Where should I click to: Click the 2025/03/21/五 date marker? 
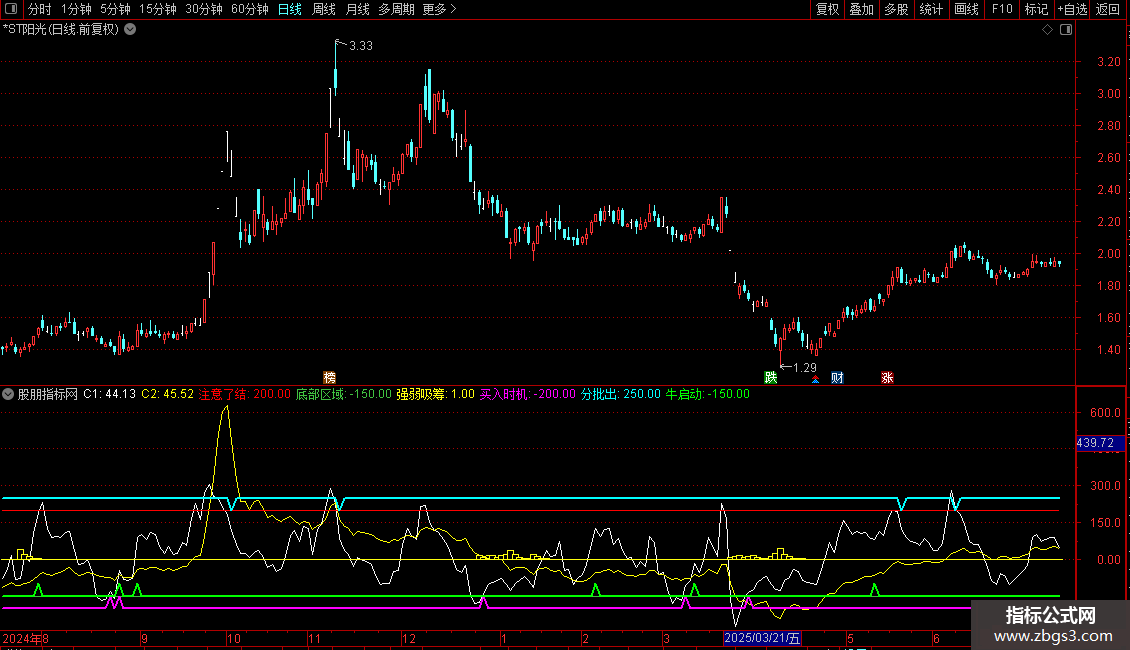pyautogui.click(x=762, y=638)
